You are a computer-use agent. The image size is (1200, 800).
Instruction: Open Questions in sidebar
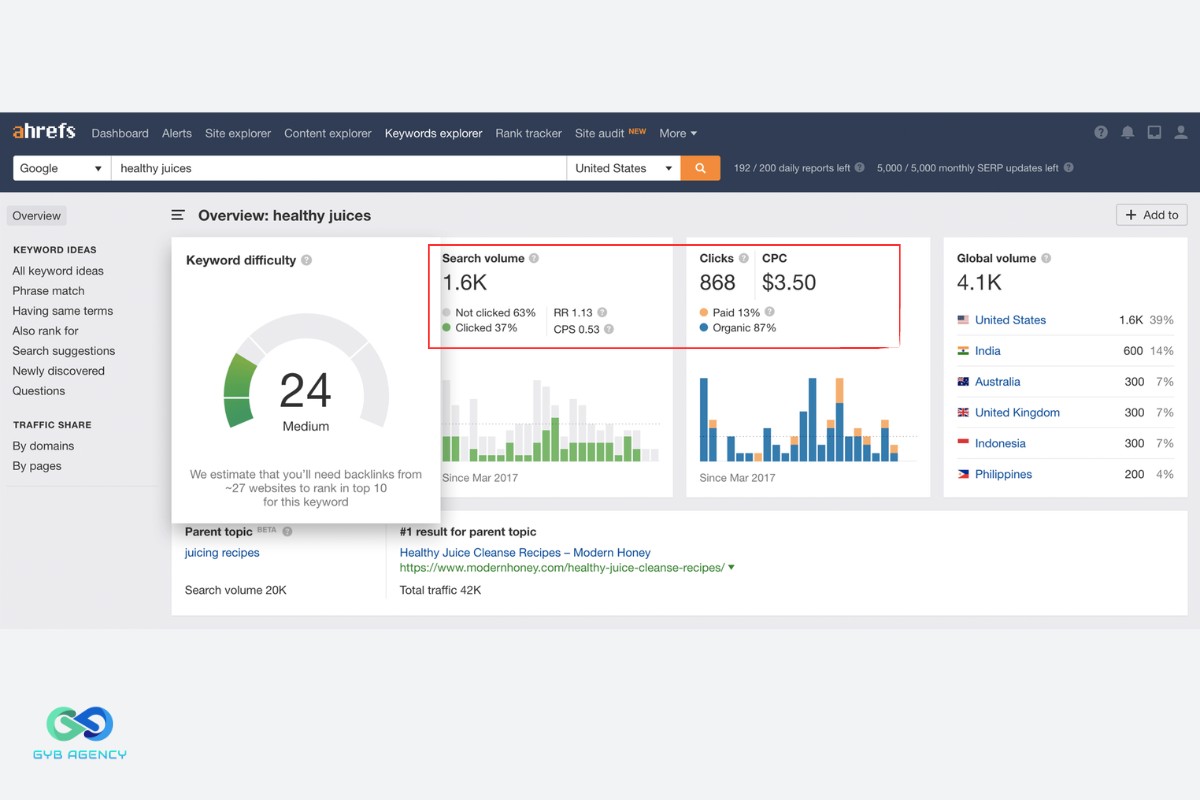point(39,391)
